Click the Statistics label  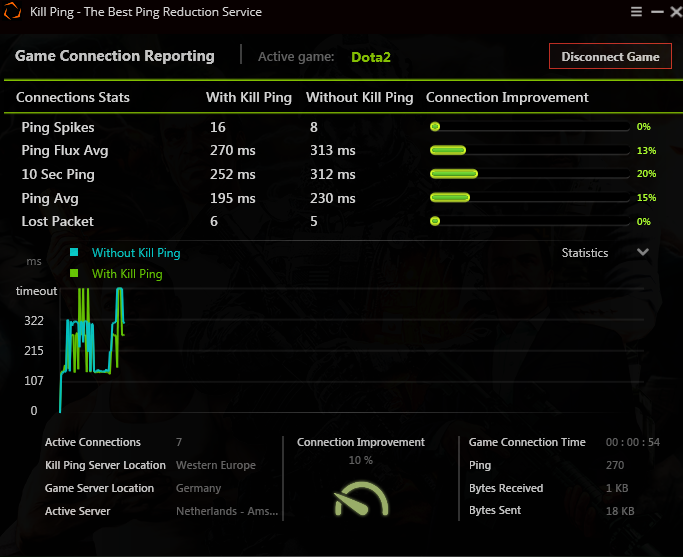[585, 253]
